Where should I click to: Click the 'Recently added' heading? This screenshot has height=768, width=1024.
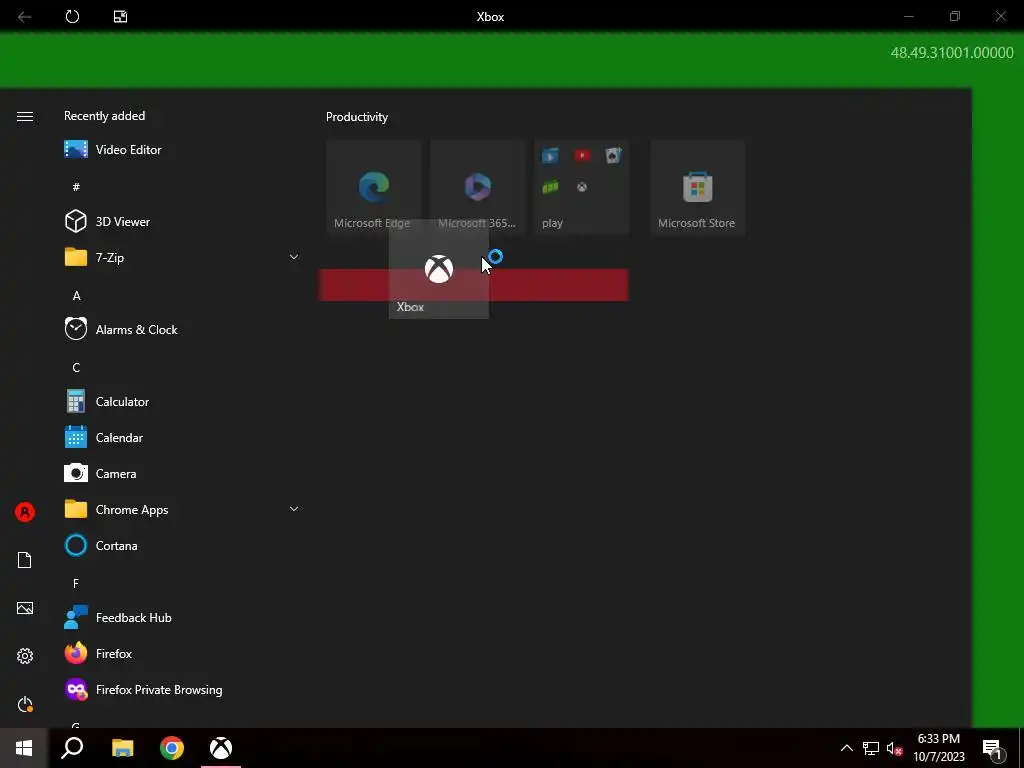pos(104,116)
